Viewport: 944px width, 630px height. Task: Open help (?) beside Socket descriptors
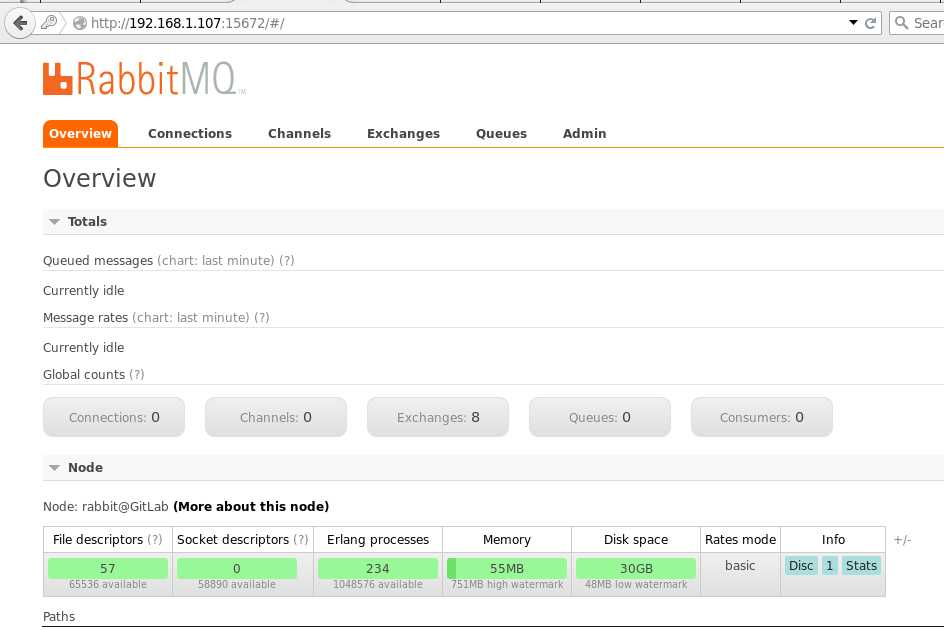pos(300,540)
